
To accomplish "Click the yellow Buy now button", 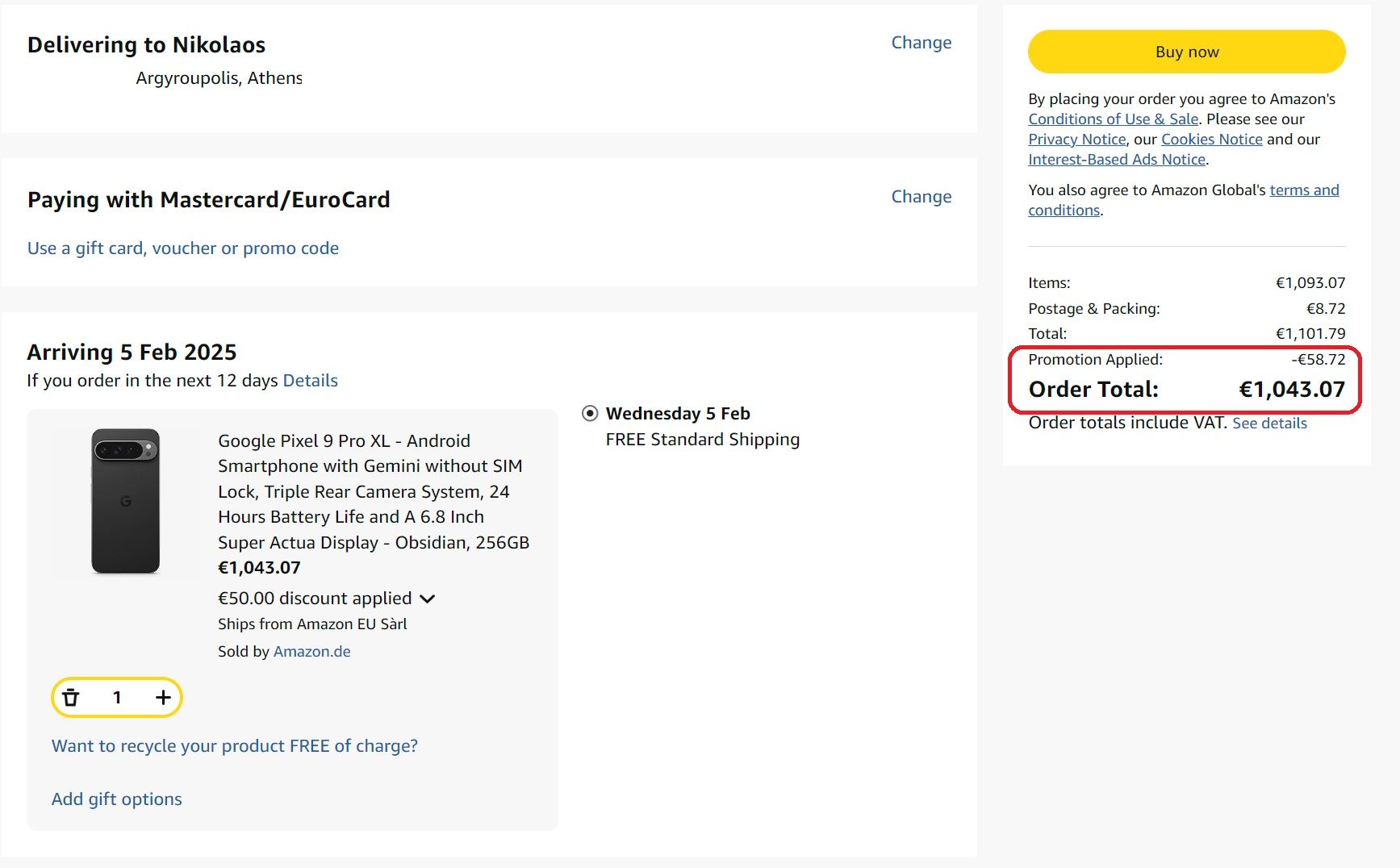I will tap(1186, 52).
